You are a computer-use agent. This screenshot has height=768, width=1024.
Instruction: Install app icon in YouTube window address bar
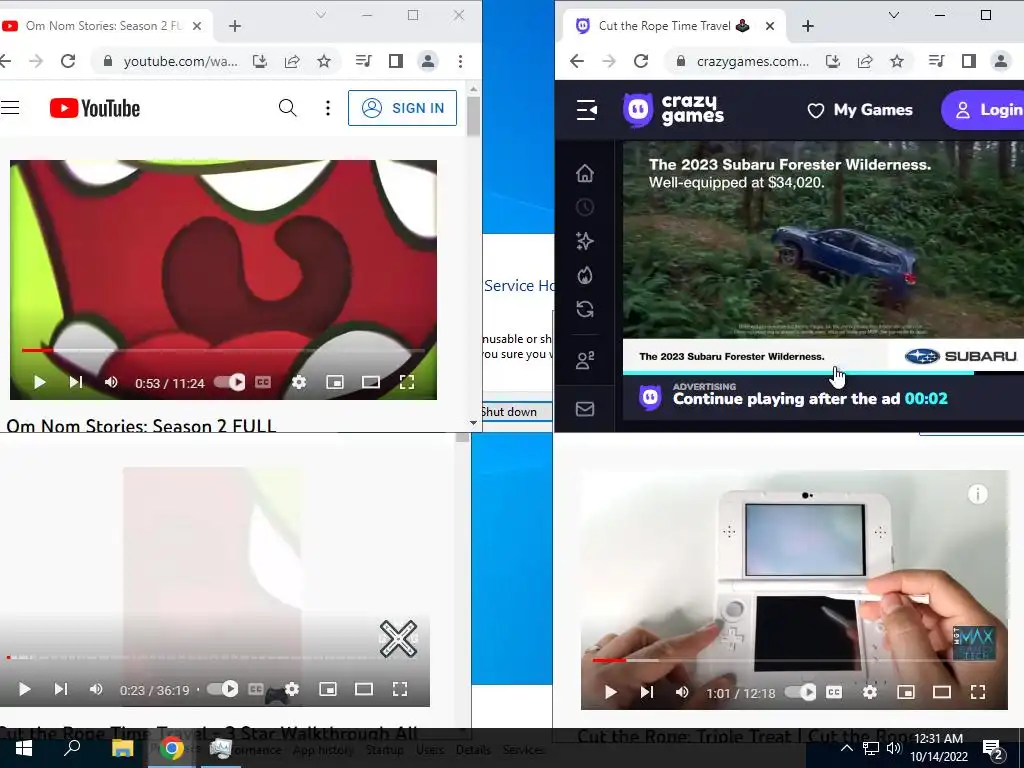[260, 61]
